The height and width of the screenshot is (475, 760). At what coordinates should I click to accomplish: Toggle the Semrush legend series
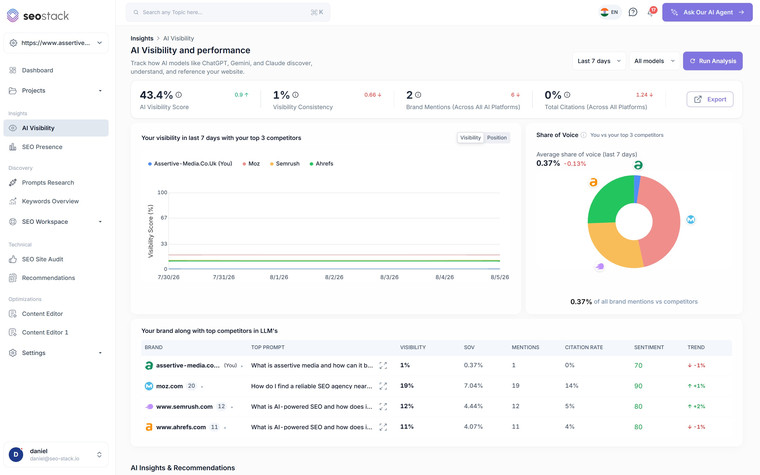(285, 164)
